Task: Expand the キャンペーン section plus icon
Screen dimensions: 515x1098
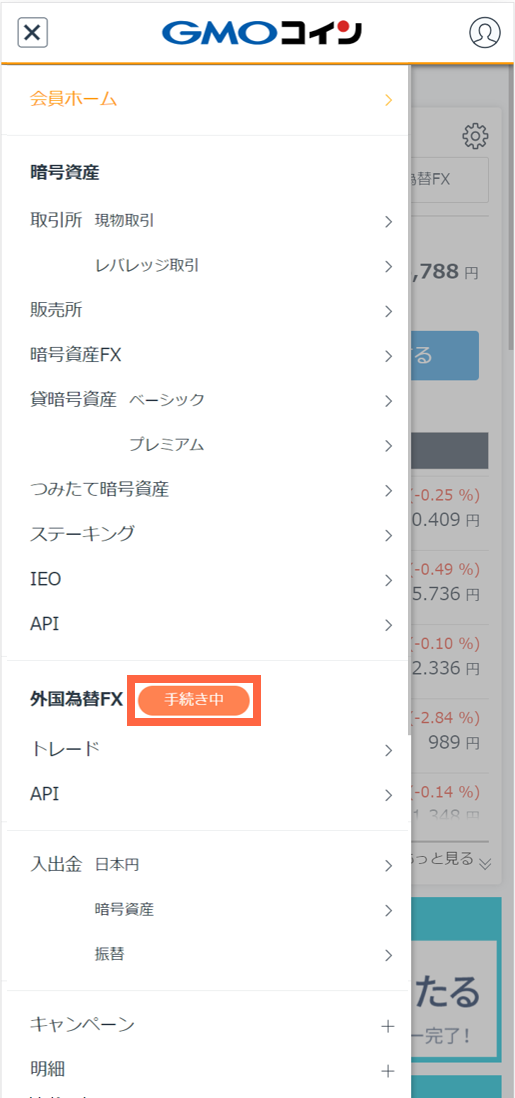Action: point(387,1027)
